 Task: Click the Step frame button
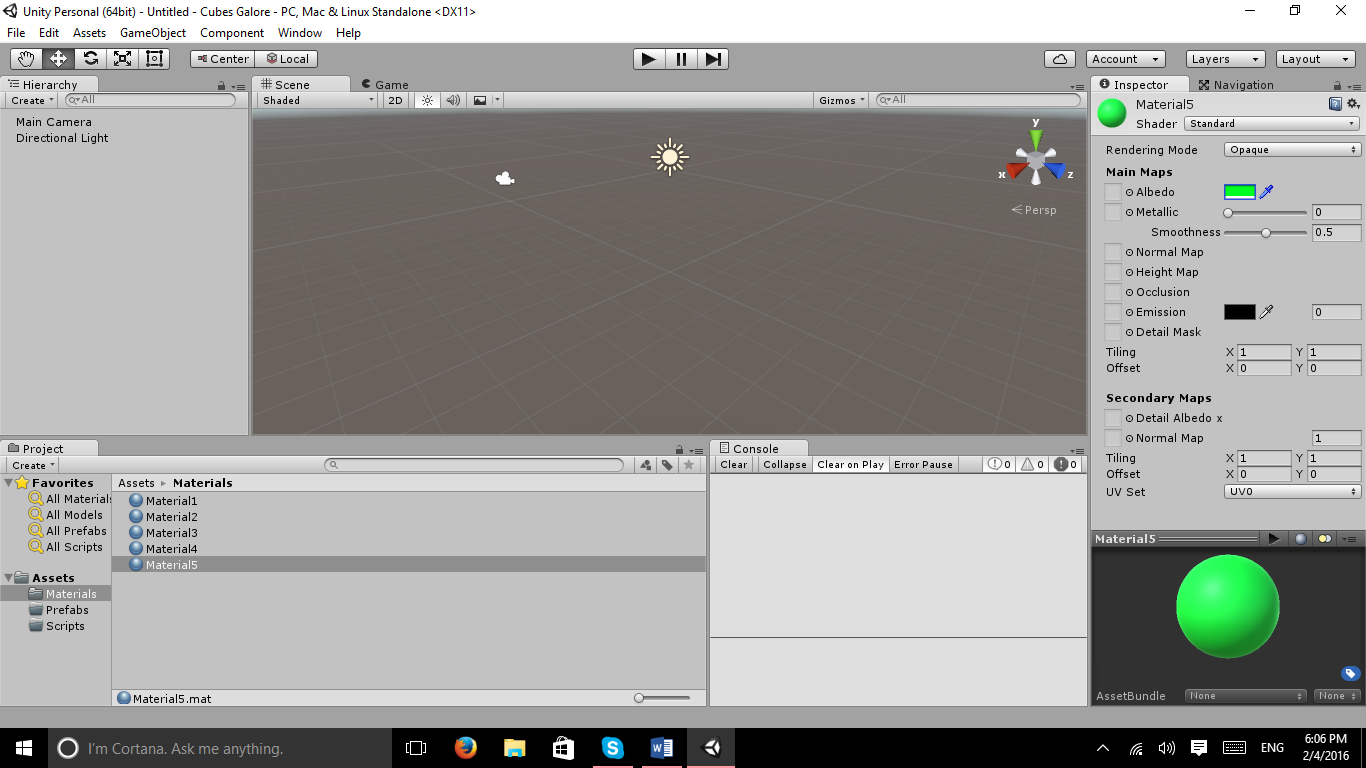coord(712,59)
